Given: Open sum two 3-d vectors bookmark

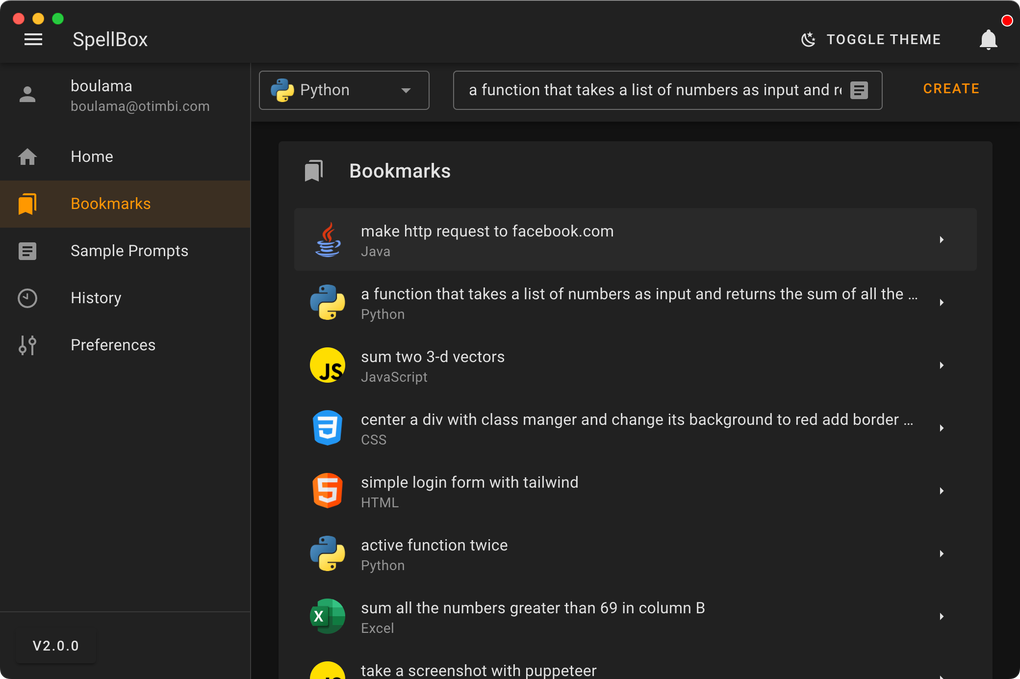Looking at the screenshot, I should tap(636, 366).
